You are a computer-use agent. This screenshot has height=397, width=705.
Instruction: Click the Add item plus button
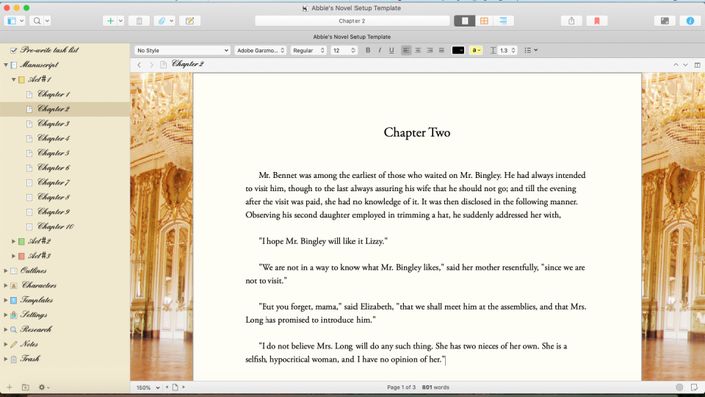[110, 21]
